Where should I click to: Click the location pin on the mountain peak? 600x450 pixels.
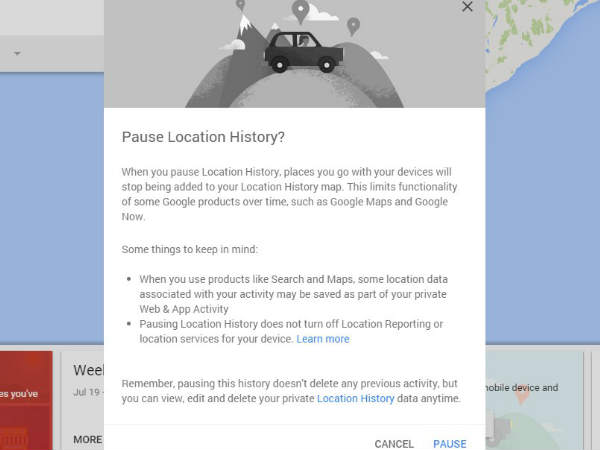click(240, 5)
